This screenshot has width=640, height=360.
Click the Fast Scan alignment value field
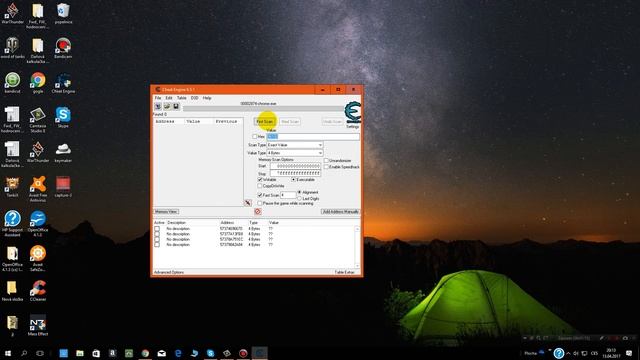click(288, 195)
